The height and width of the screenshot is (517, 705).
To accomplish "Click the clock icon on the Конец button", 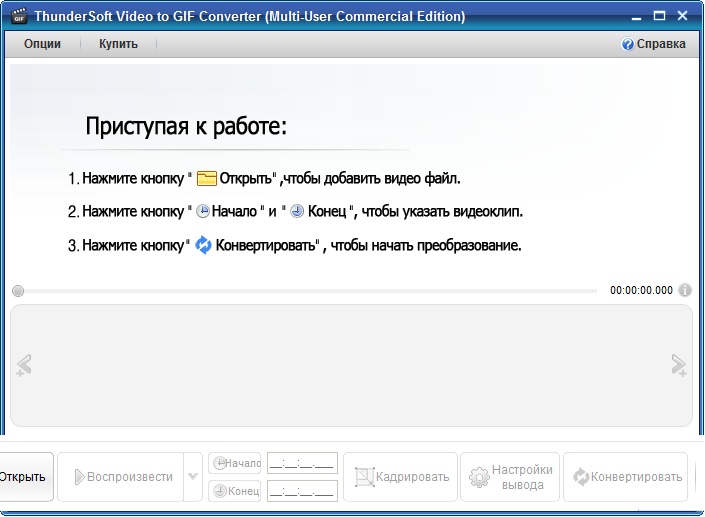I will [220, 491].
